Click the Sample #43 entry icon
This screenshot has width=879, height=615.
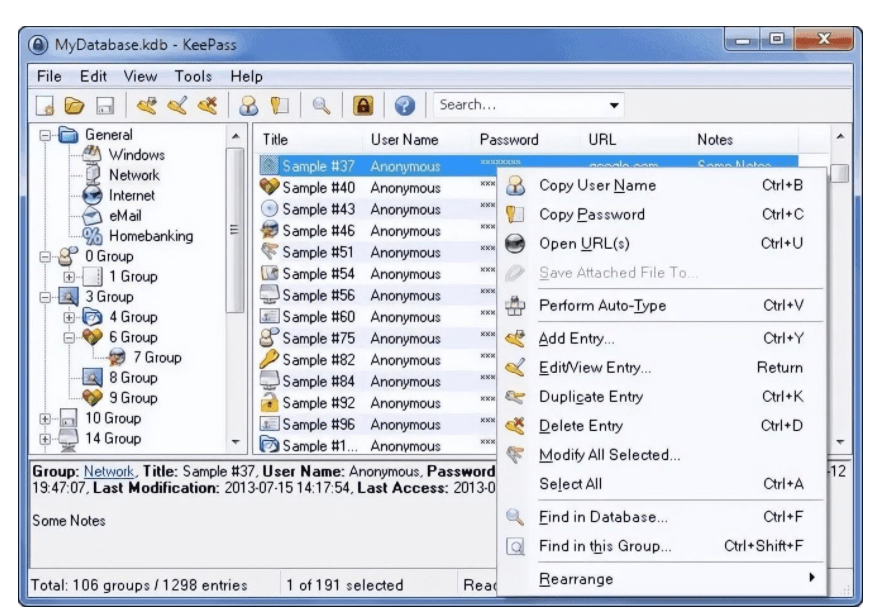click(270, 209)
